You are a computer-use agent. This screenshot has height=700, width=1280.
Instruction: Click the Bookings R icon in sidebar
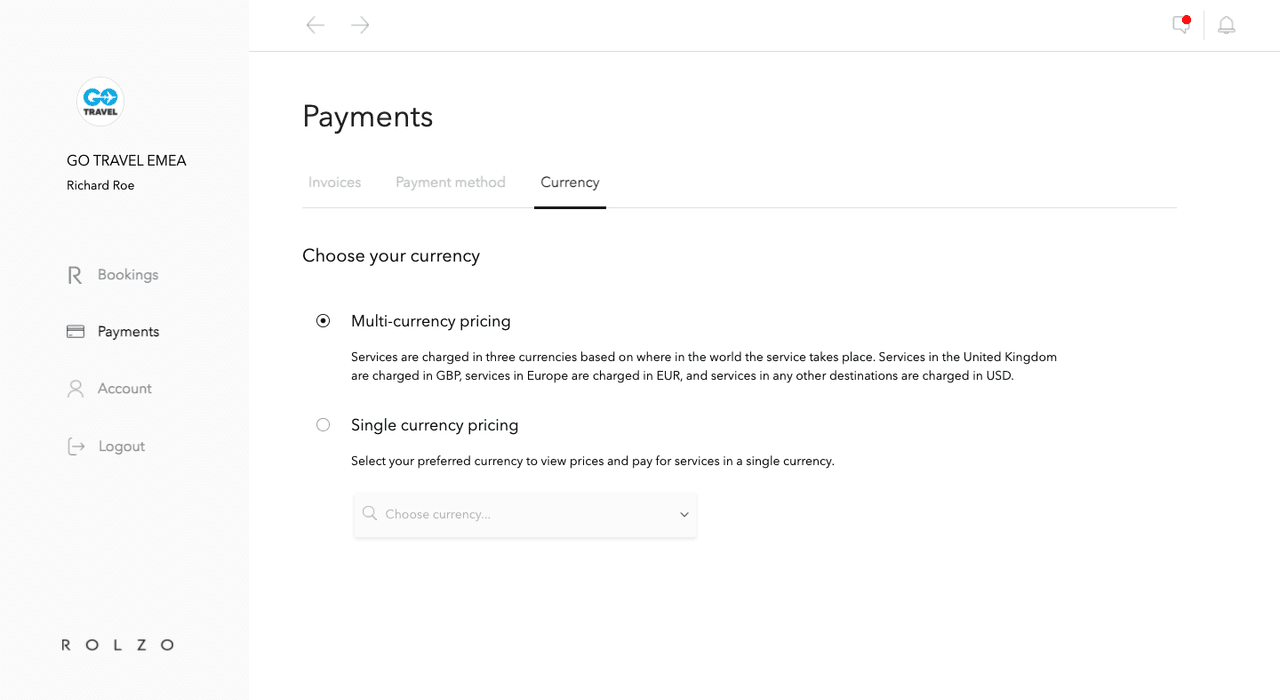75,275
